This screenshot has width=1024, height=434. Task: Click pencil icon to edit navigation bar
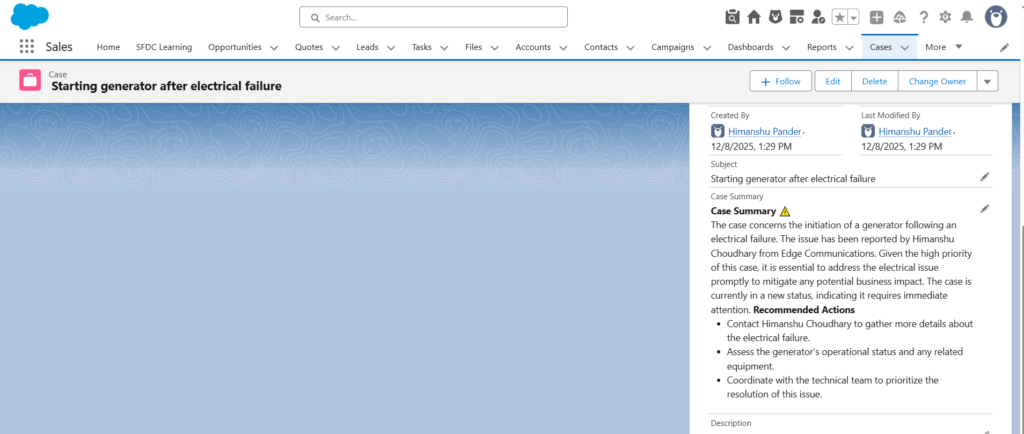point(1004,47)
